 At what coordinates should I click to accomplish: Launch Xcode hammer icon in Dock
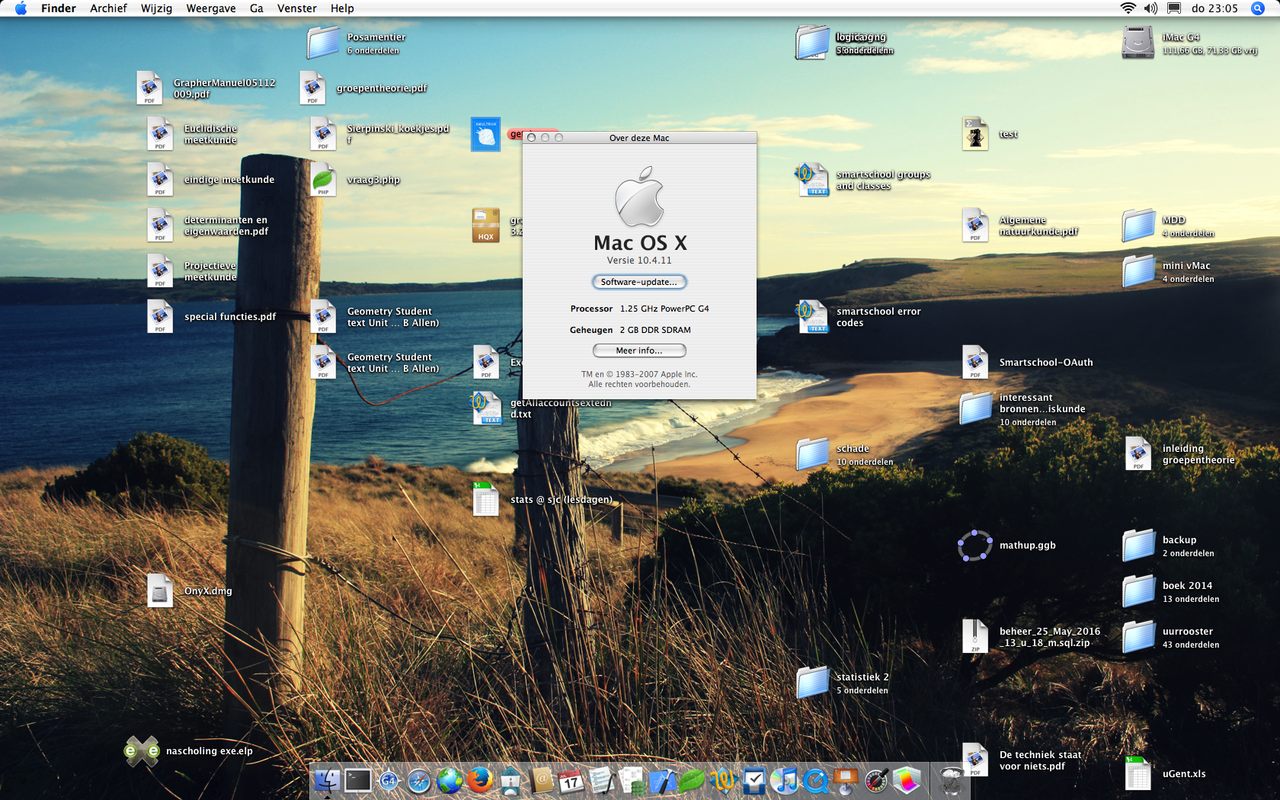pyautogui.click(x=663, y=781)
